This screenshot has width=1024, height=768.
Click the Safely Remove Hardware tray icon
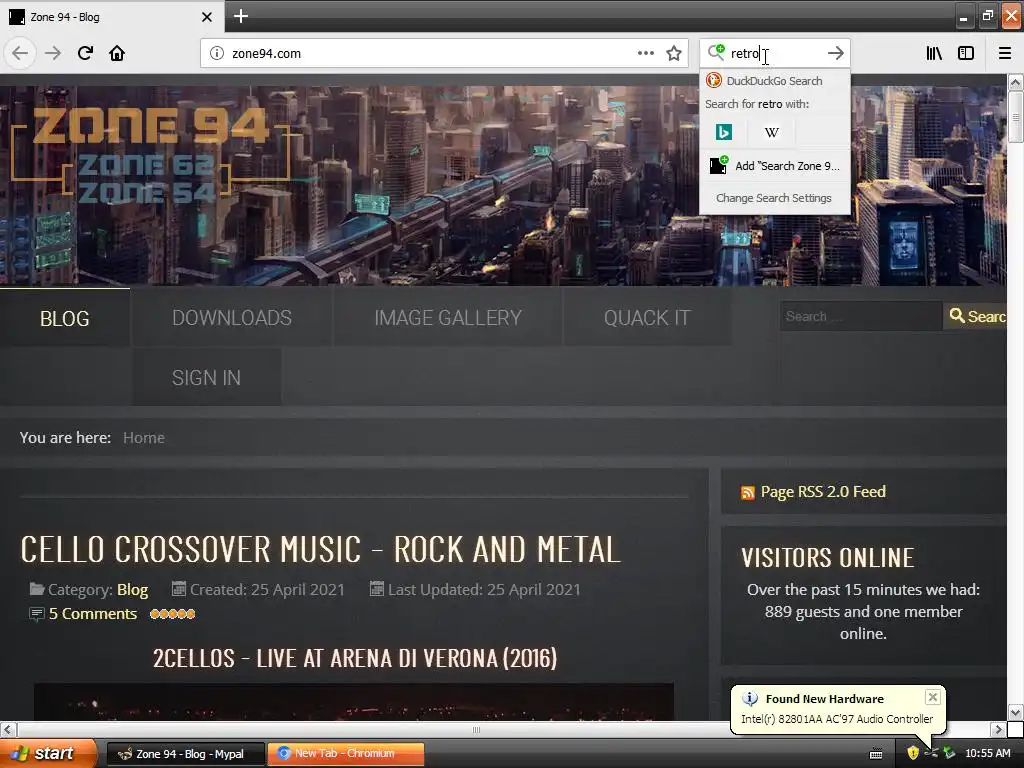(949, 753)
